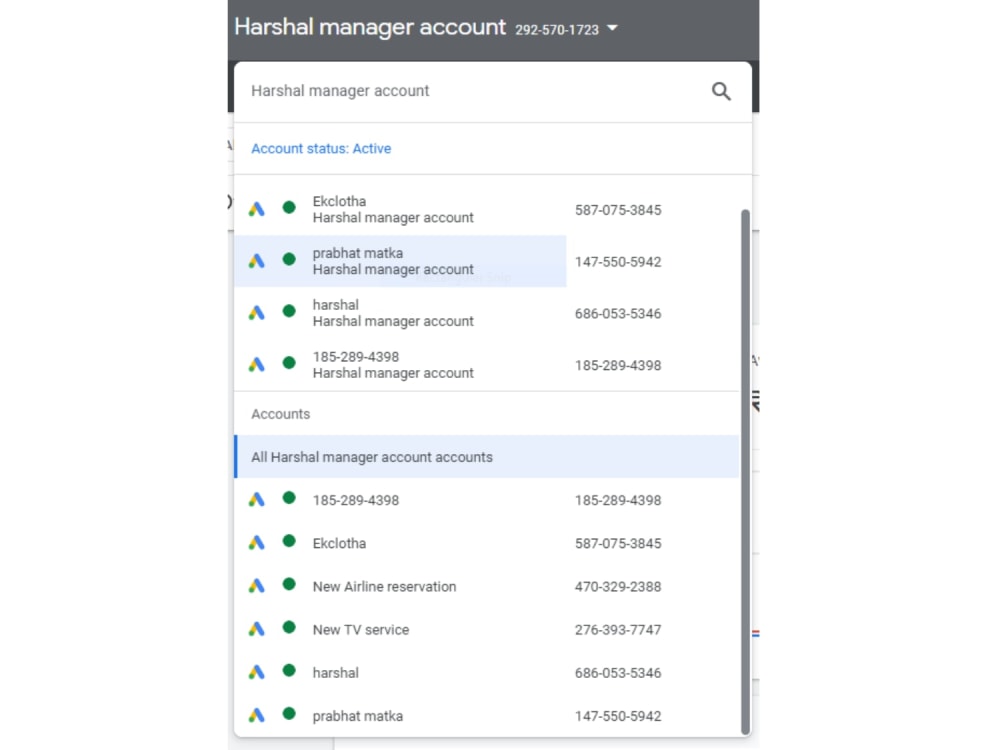This screenshot has width=1000, height=750.
Task: Open New Airline reservation account
Action: point(487,586)
